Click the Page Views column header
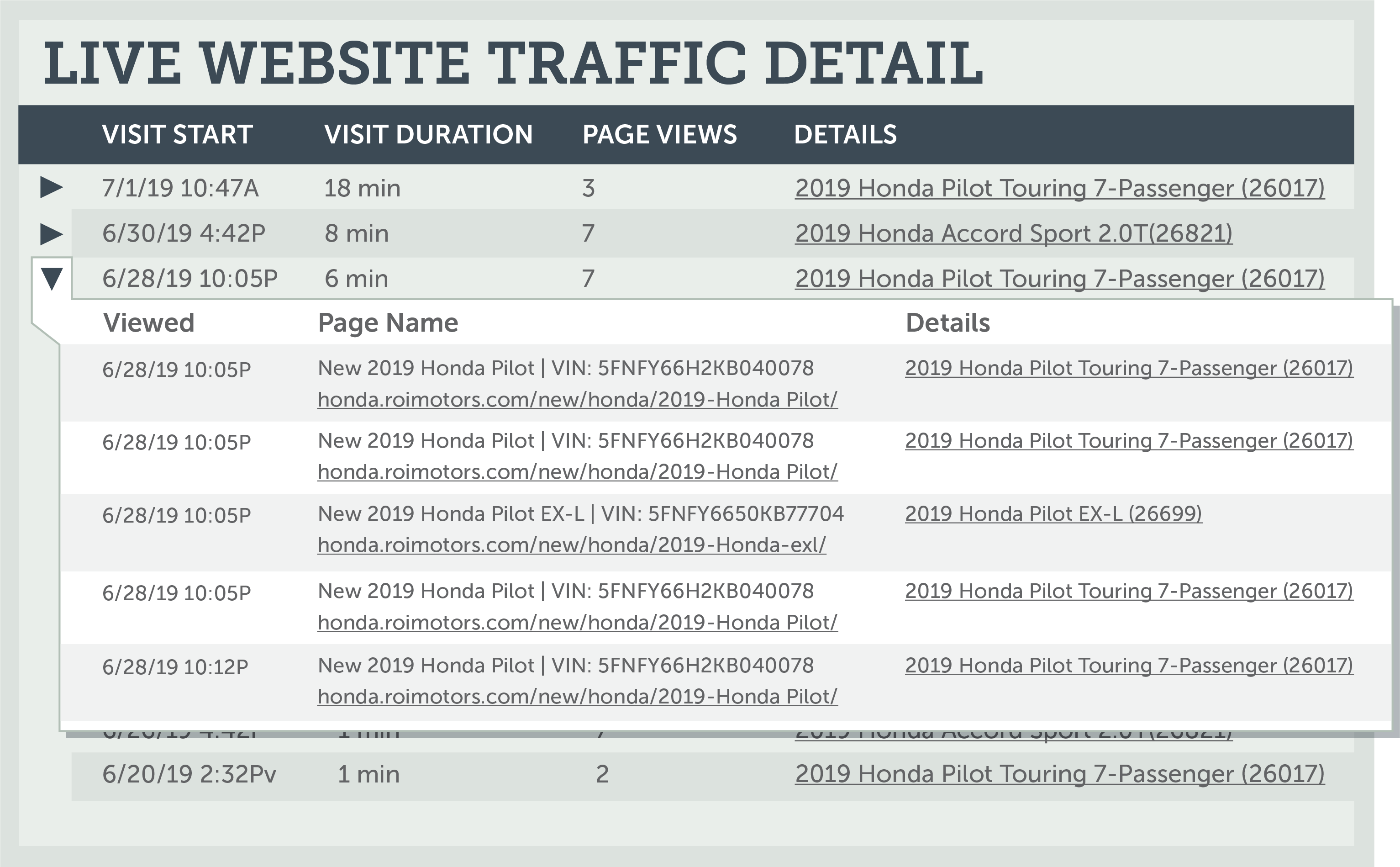 [x=659, y=135]
